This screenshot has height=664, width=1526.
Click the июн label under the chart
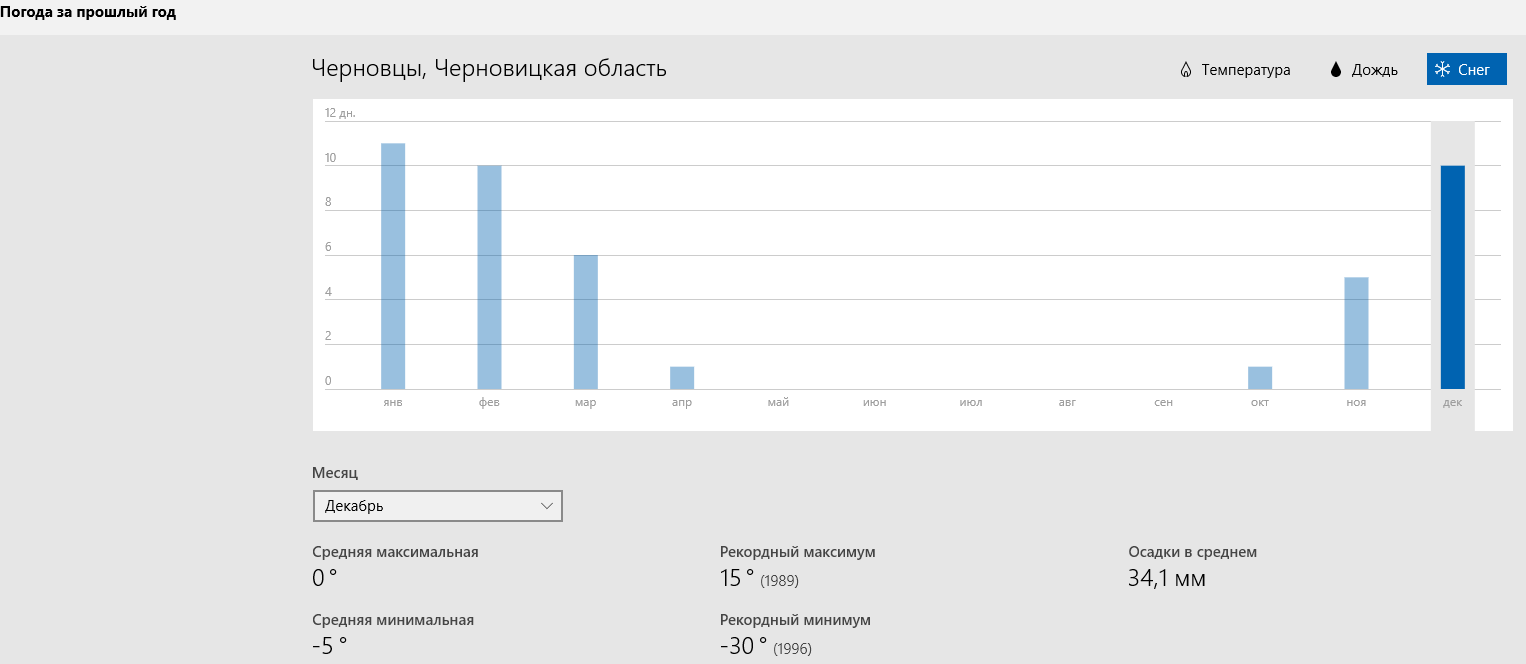coord(874,402)
